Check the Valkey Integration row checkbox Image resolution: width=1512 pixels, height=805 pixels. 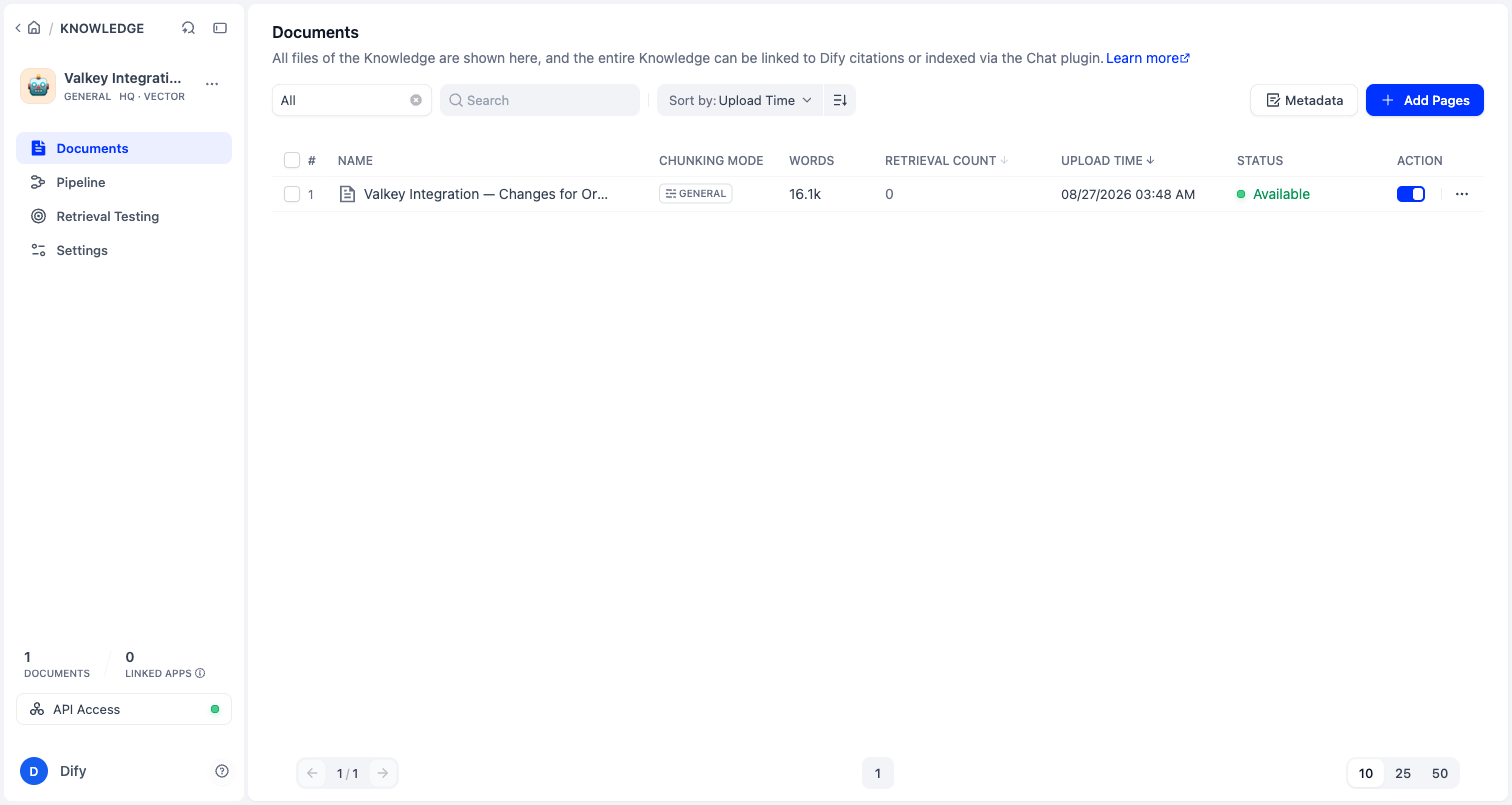pos(292,194)
